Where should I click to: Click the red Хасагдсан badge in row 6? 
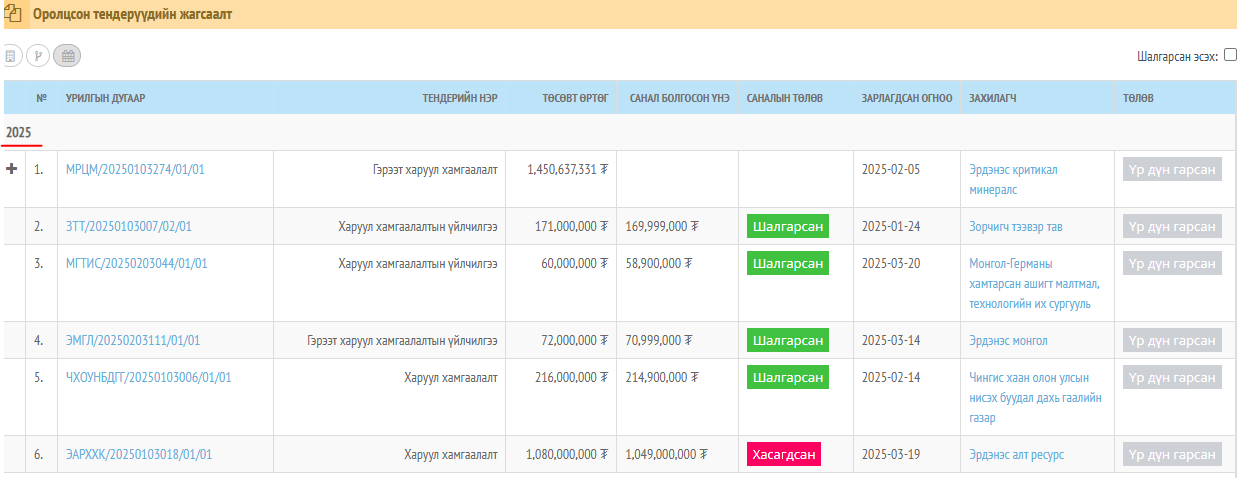tap(784, 454)
